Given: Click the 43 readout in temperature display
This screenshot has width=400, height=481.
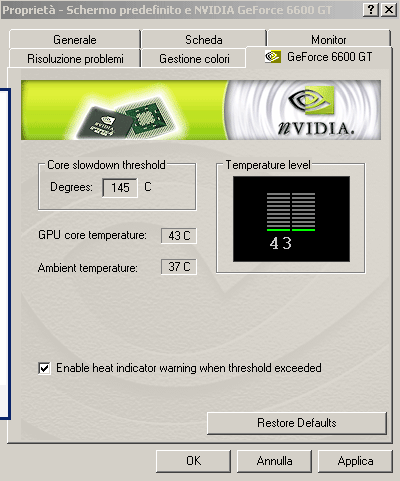Looking at the screenshot, I should 281,243.
